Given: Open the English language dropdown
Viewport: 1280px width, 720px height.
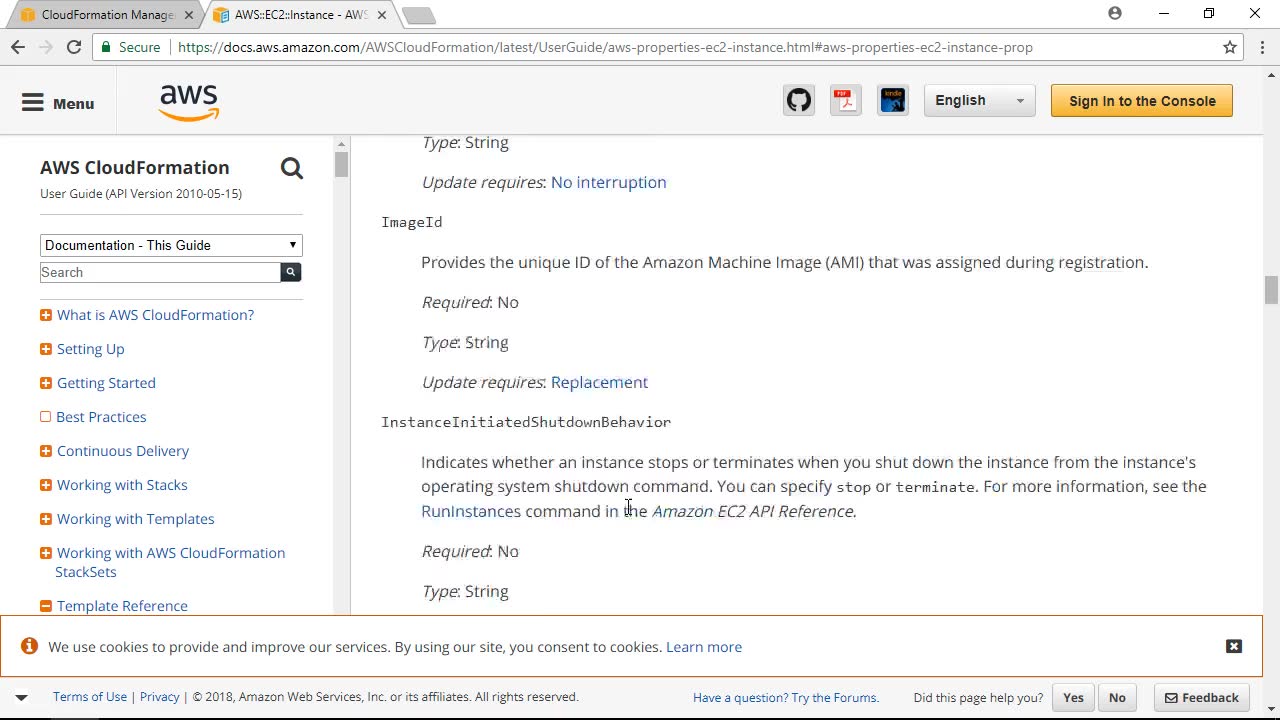Looking at the screenshot, I should pos(979,100).
